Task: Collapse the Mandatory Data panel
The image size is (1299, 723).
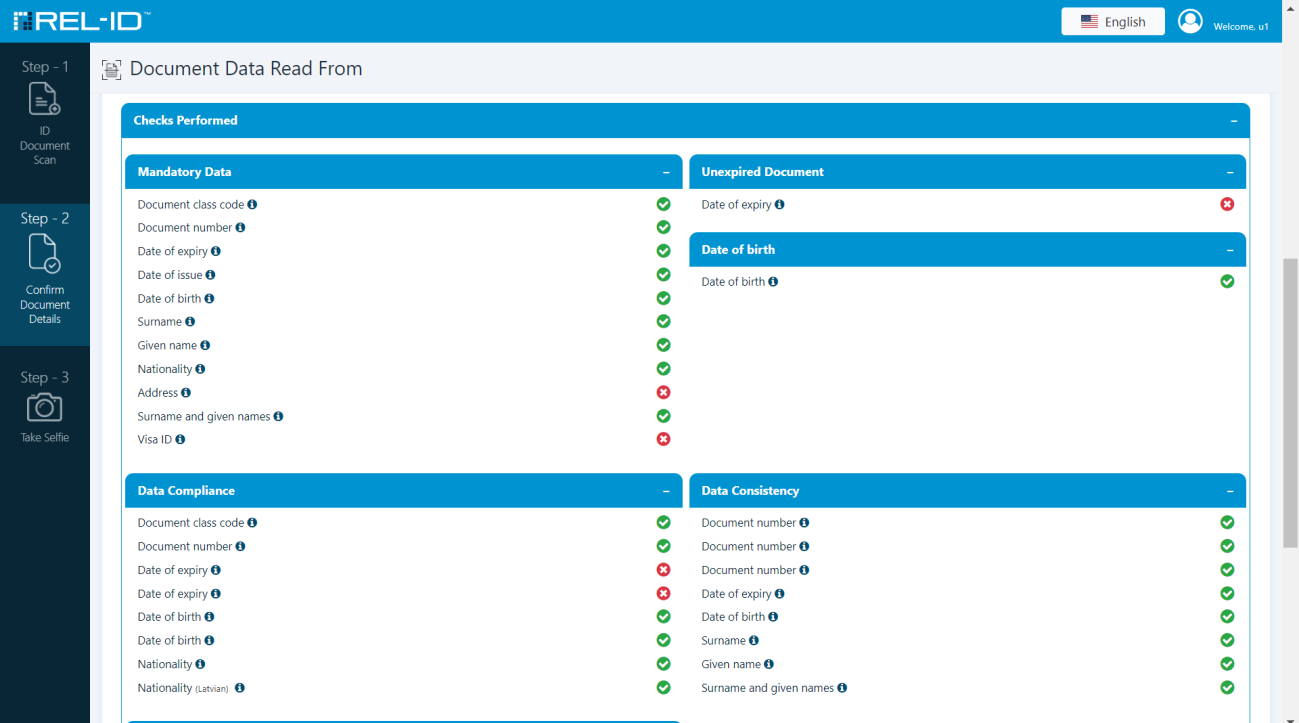Action: point(666,172)
